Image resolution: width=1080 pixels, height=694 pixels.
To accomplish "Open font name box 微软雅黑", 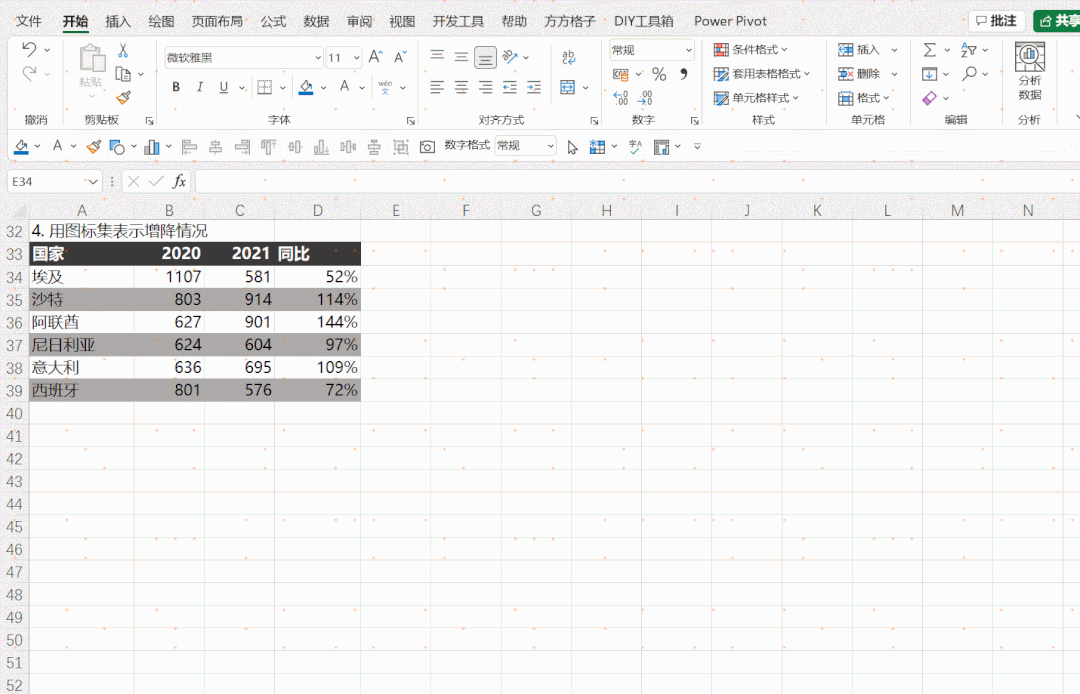I will 244,57.
